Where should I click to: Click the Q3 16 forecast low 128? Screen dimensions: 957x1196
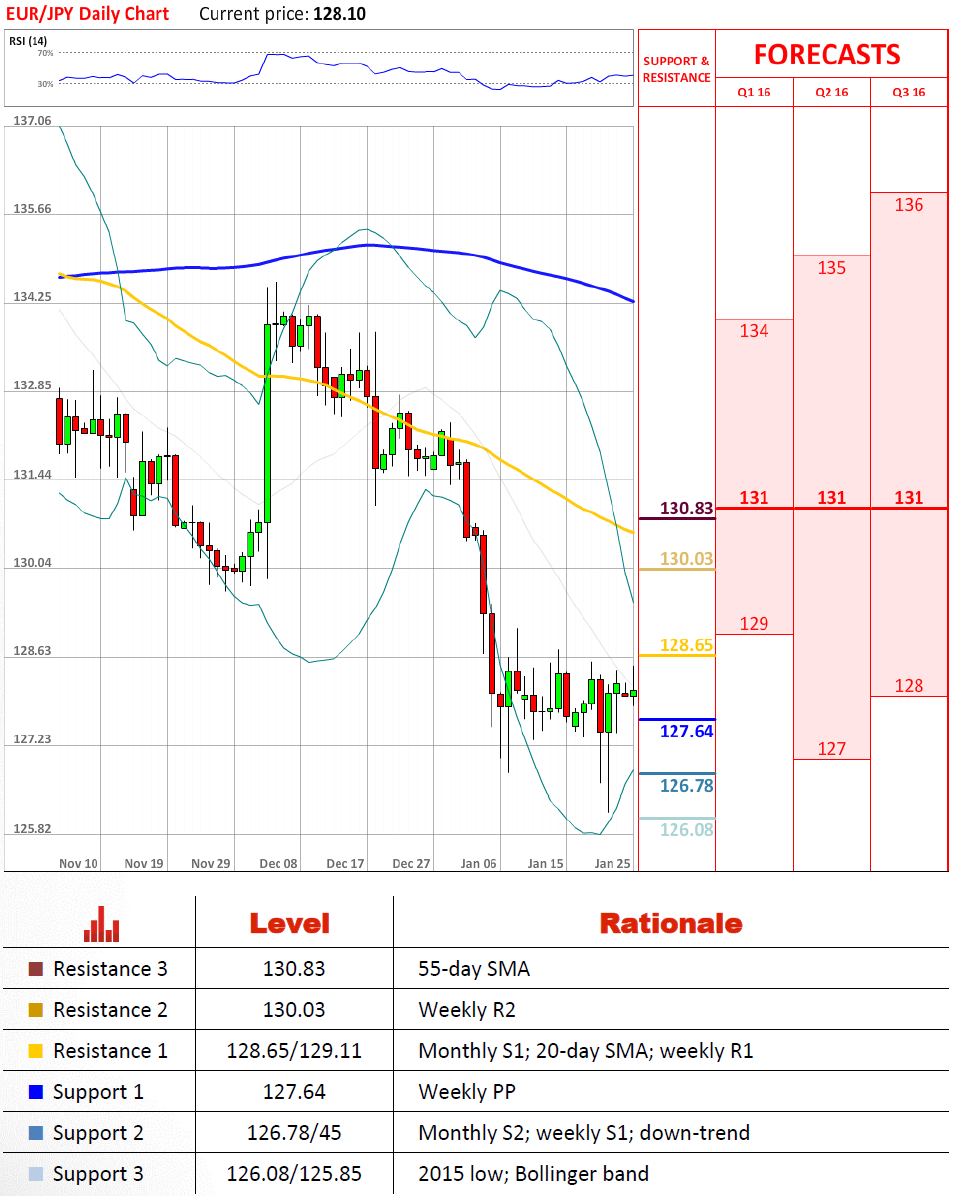coord(909,686)
